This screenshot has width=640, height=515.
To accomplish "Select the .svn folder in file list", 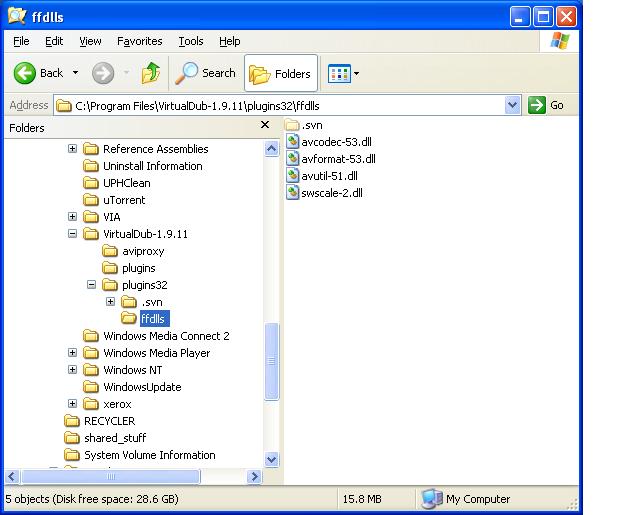I will (x=304, y=125).
